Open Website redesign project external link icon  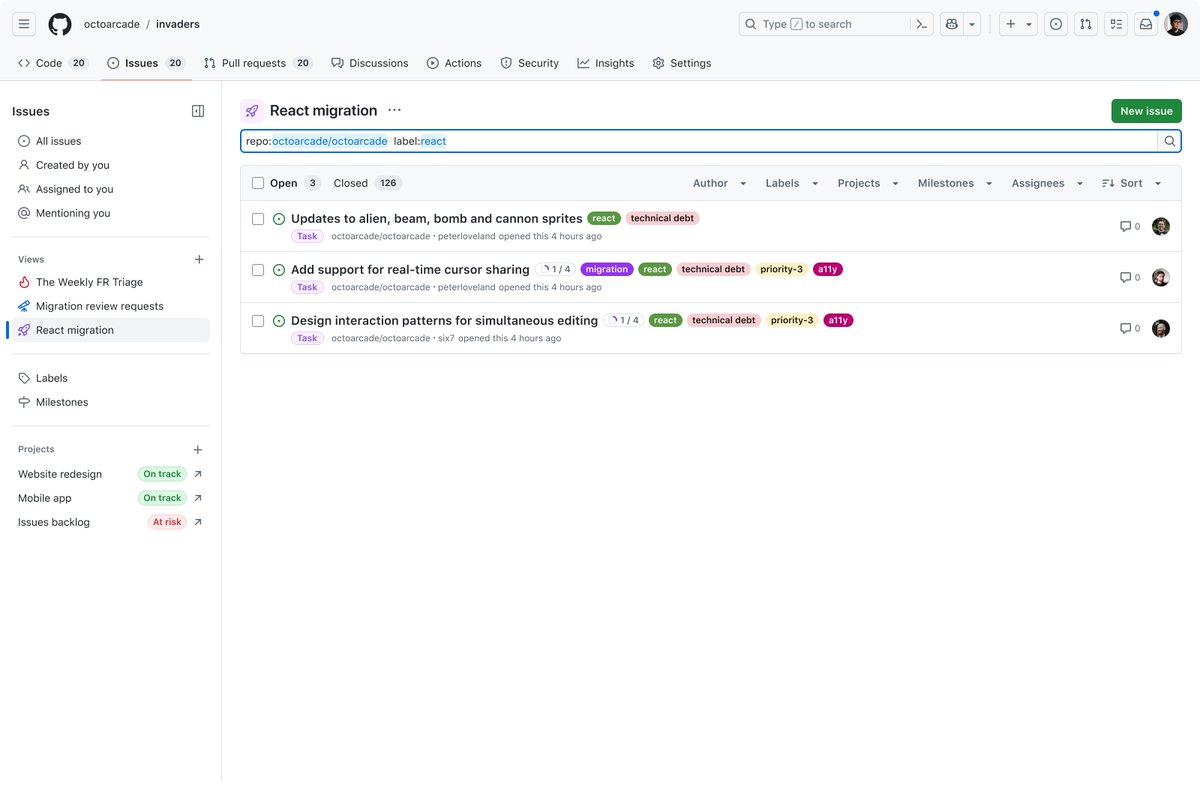click(198, 474)
